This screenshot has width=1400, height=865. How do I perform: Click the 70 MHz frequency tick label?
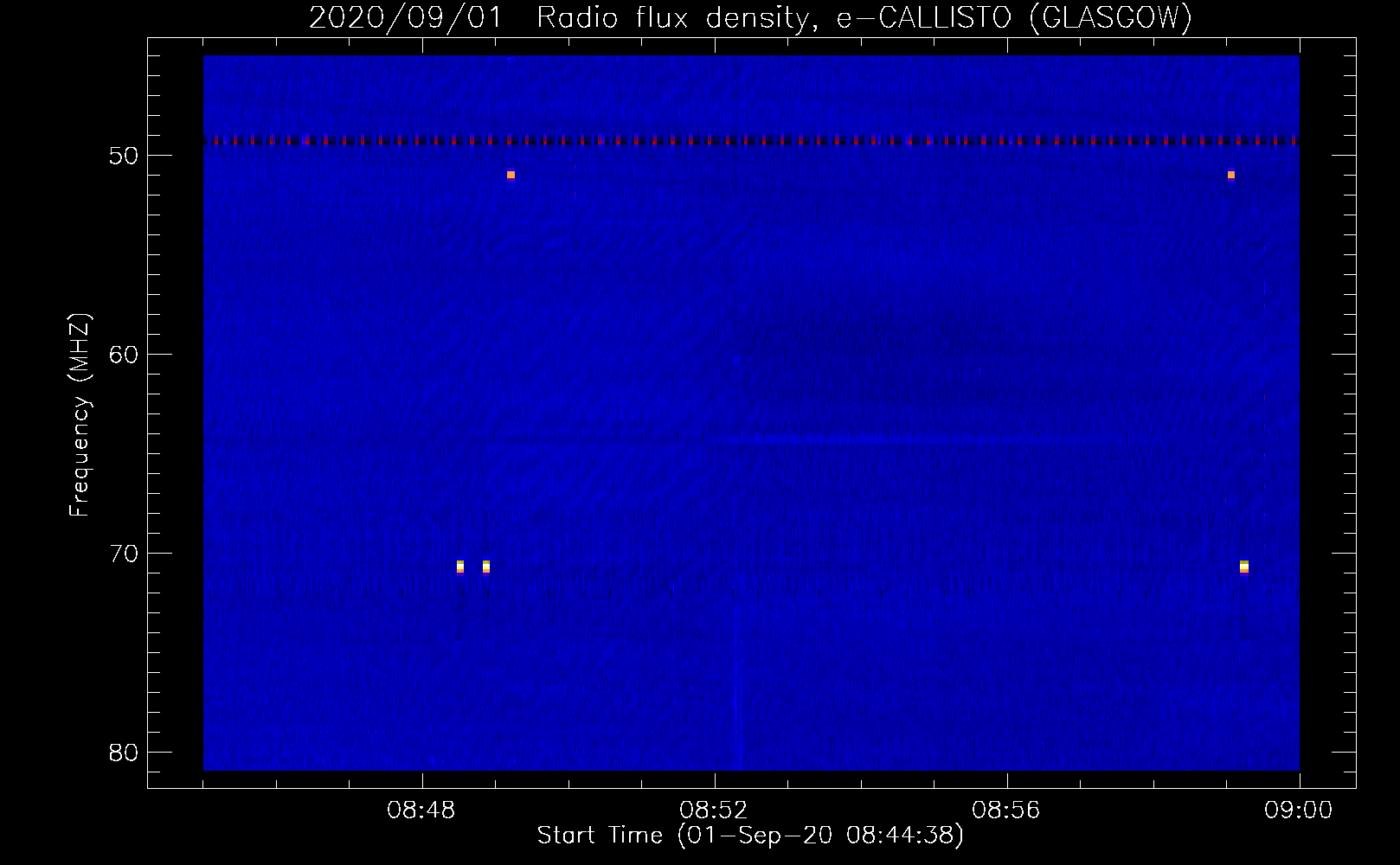[x=124, y=554]
